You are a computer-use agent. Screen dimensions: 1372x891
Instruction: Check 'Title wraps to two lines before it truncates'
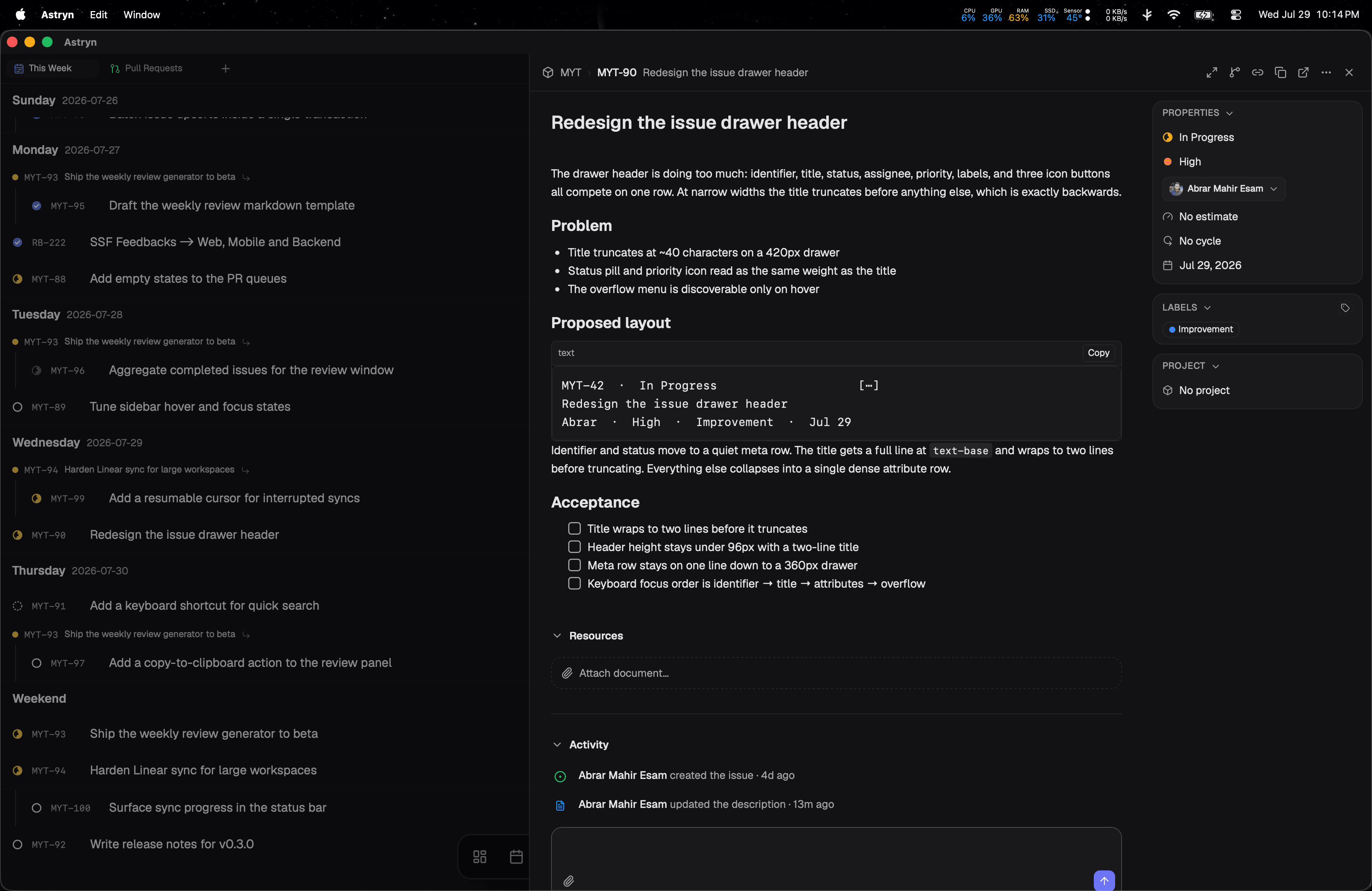574,529
